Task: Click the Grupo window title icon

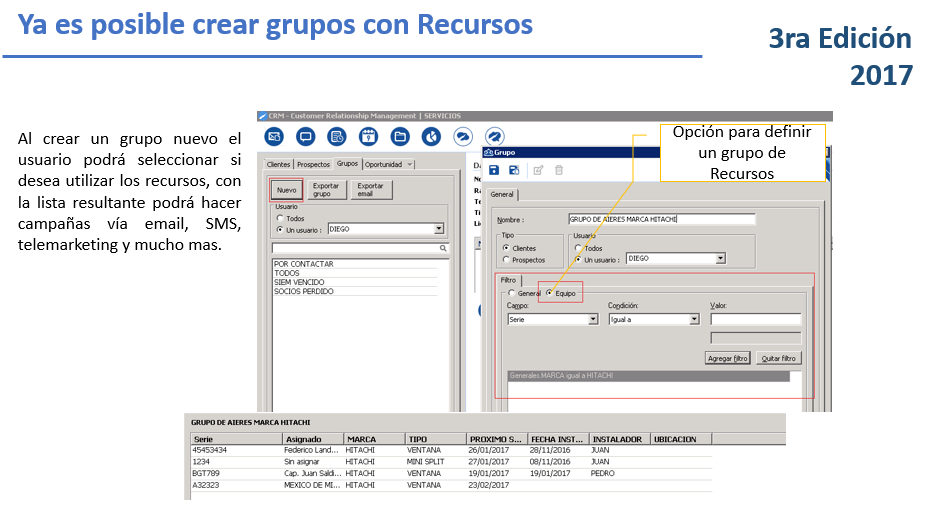Action: pos(489,153)
